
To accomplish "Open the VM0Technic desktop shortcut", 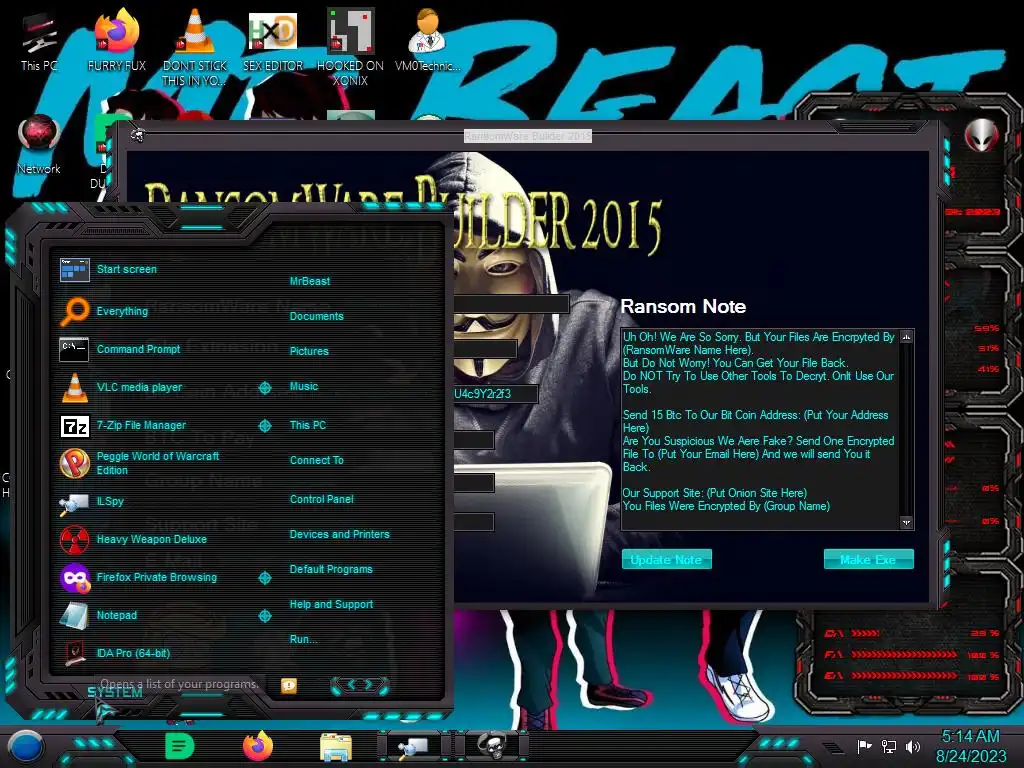I will (x=427, y=39).
